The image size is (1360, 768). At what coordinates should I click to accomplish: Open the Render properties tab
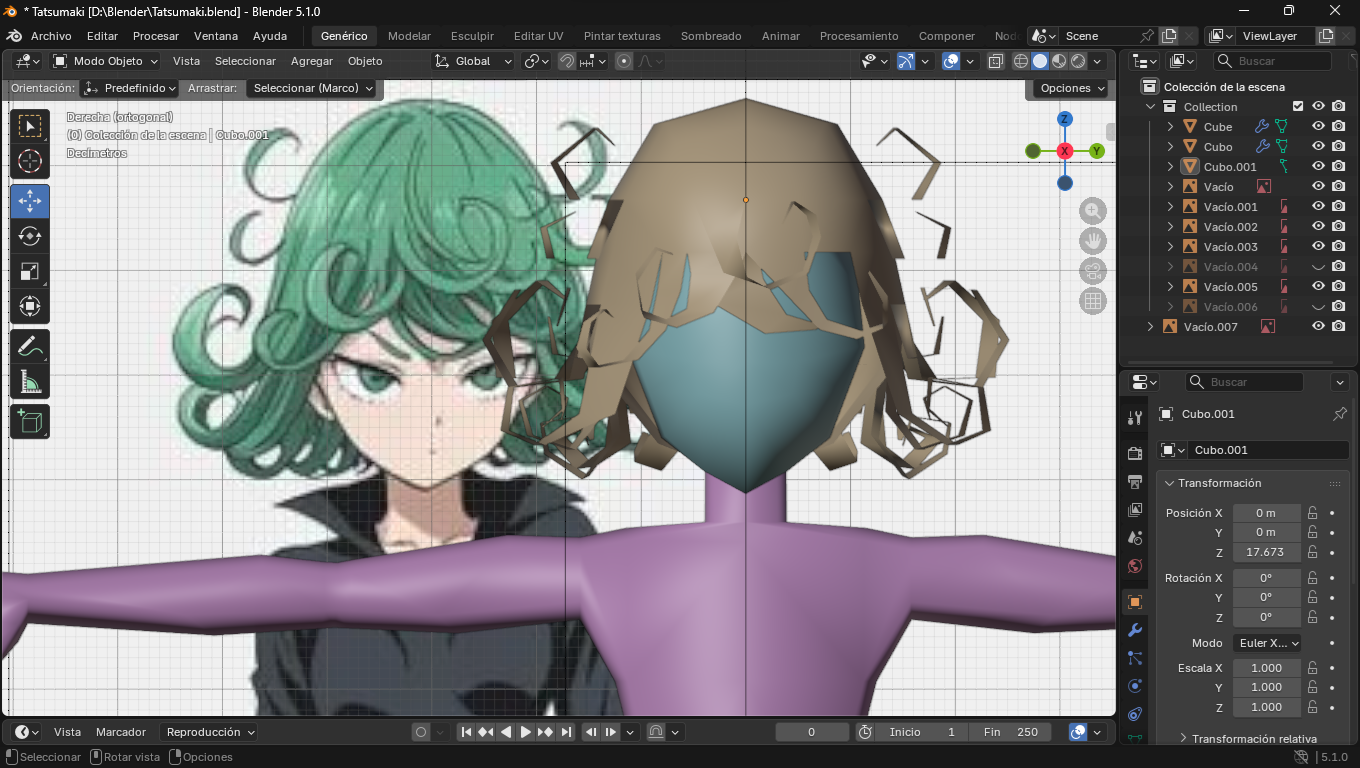[x=1135, y=454]
